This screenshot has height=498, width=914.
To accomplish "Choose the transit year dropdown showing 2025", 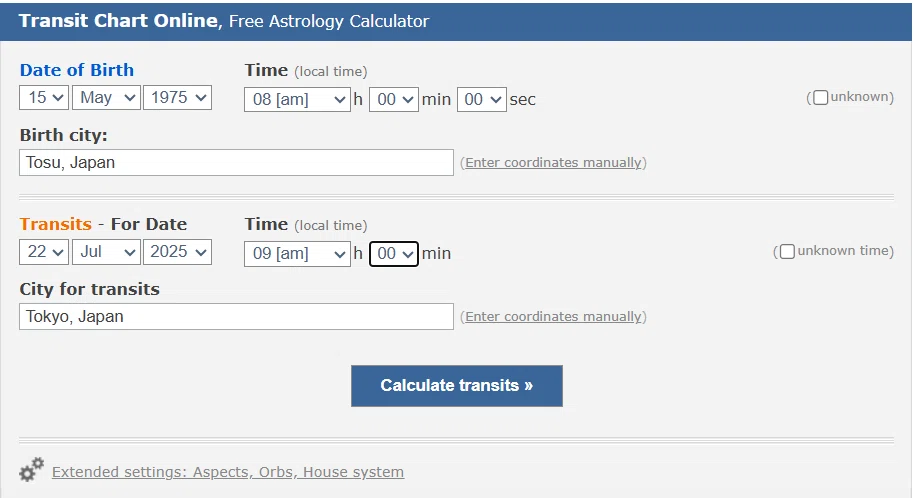I will point(177,252).
